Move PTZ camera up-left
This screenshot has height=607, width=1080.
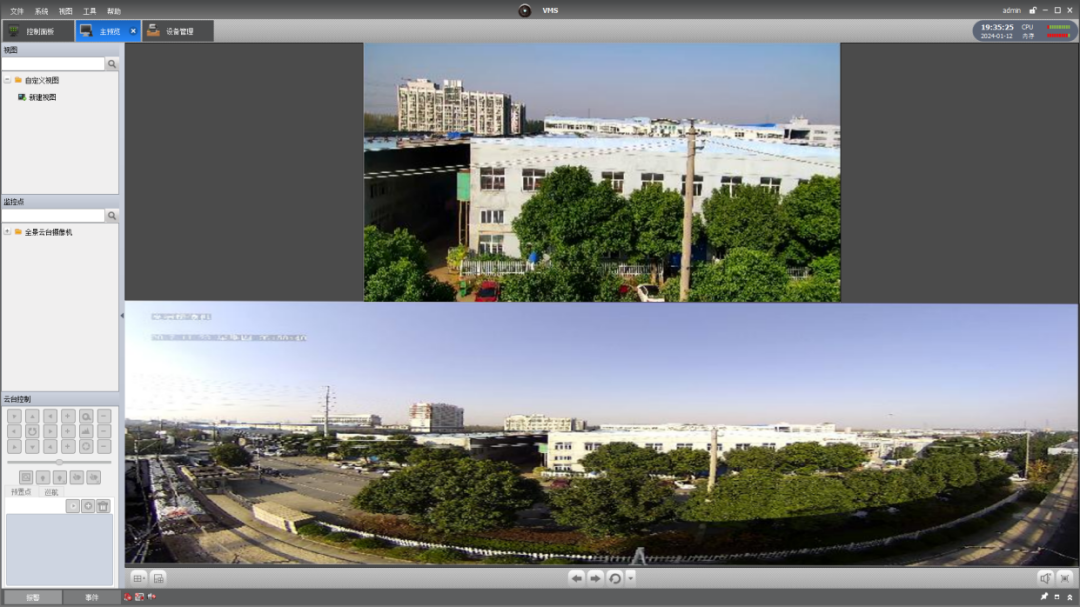coord(14,416)
